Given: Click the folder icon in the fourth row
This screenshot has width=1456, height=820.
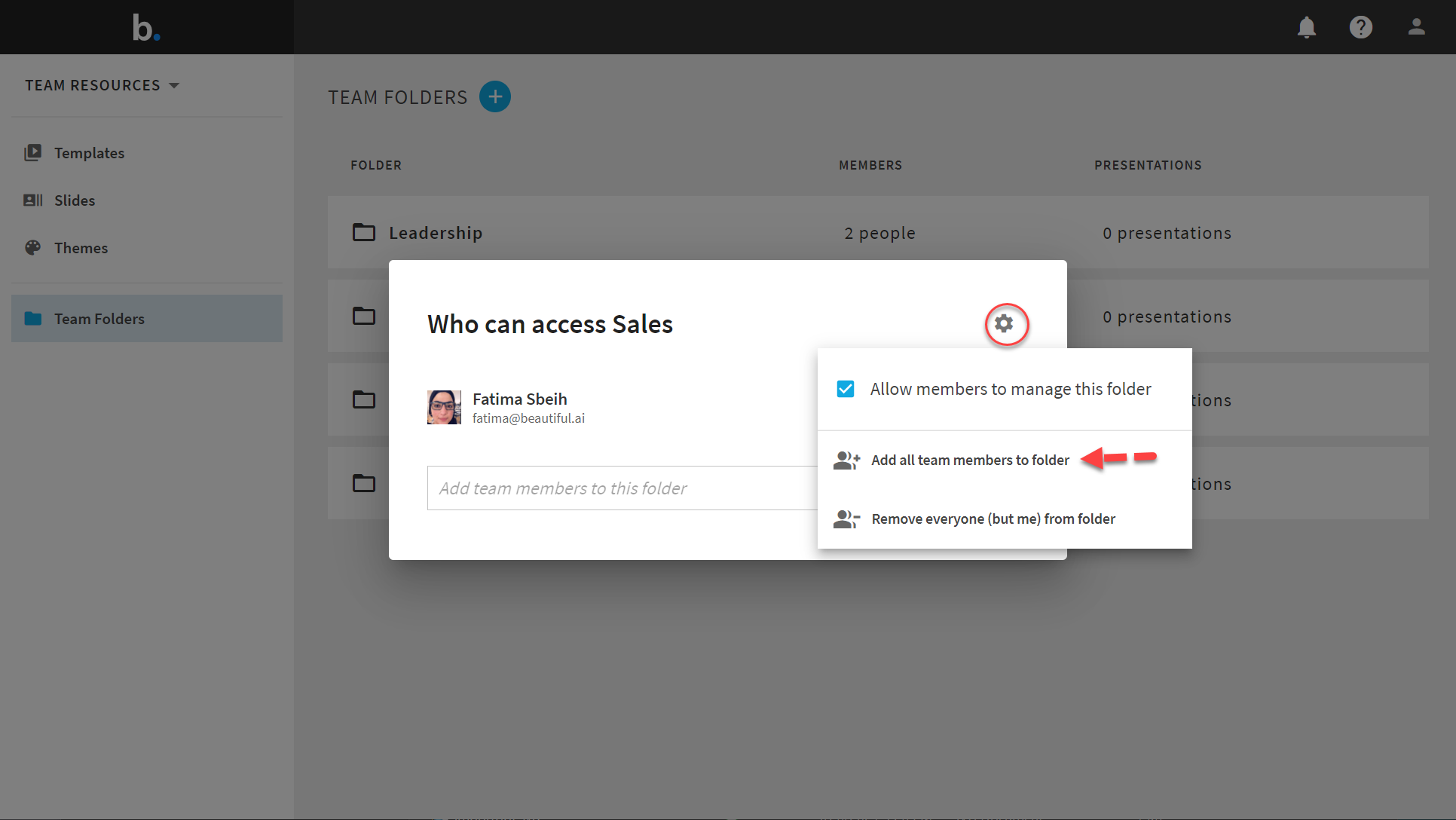Looking at the screenshot, I should click(364, 483).
